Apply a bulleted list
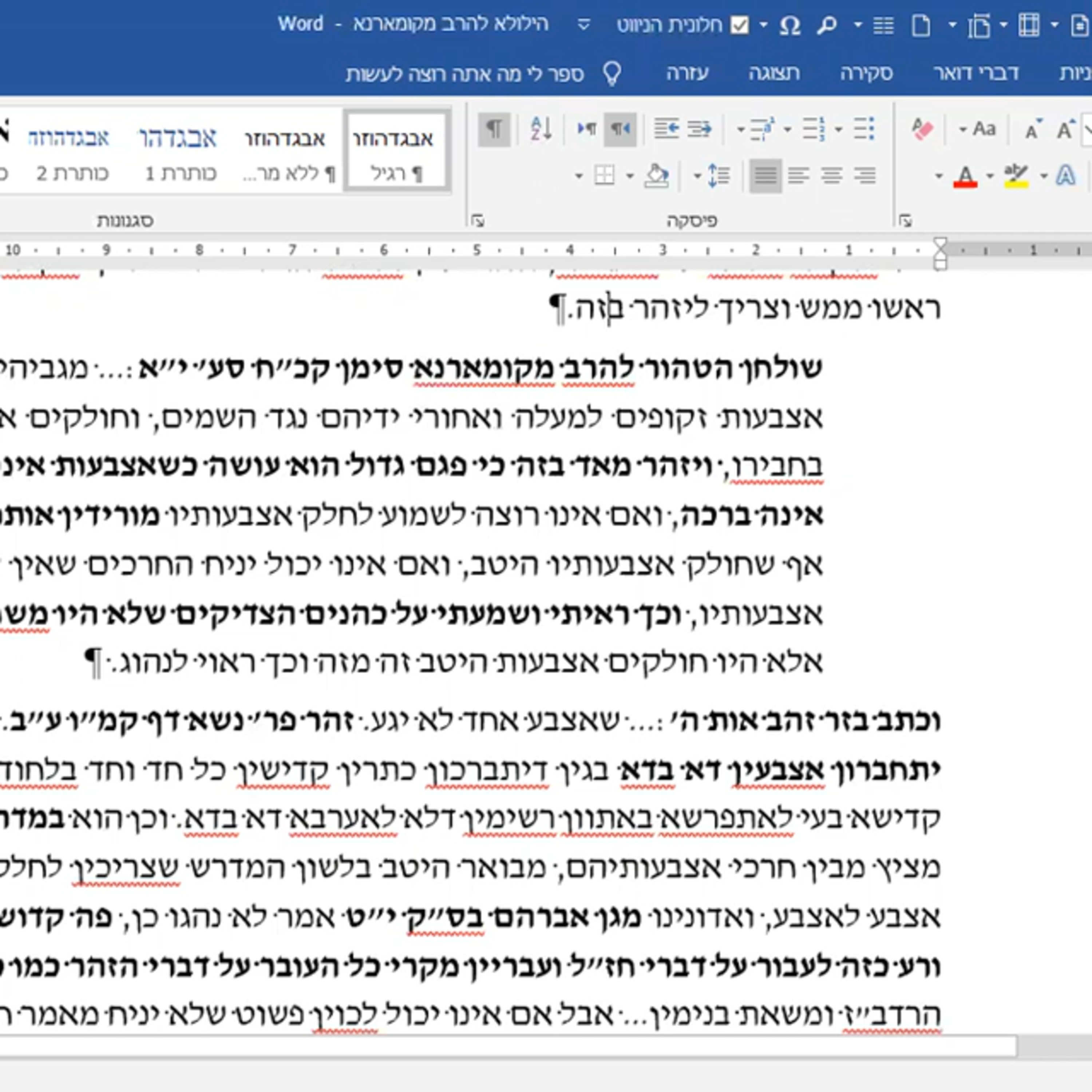The width and height of the screenshot is (1092, 1092). pos(864,129)
